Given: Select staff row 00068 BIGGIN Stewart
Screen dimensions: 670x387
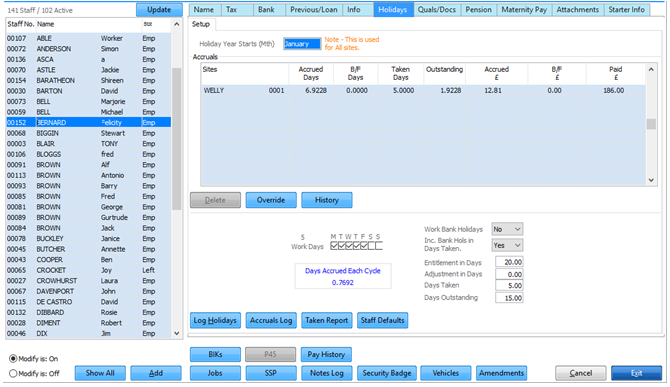Looking at the screenshot, I should [x=88, y=133].
